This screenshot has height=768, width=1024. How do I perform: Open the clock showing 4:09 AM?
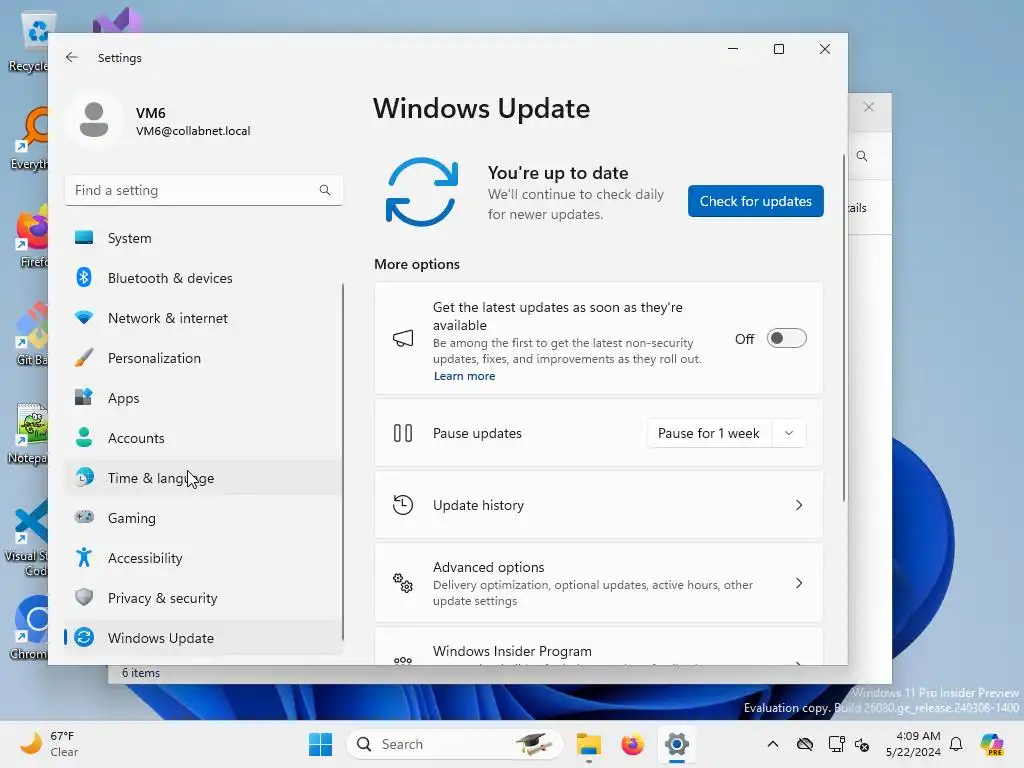point(913,744)
